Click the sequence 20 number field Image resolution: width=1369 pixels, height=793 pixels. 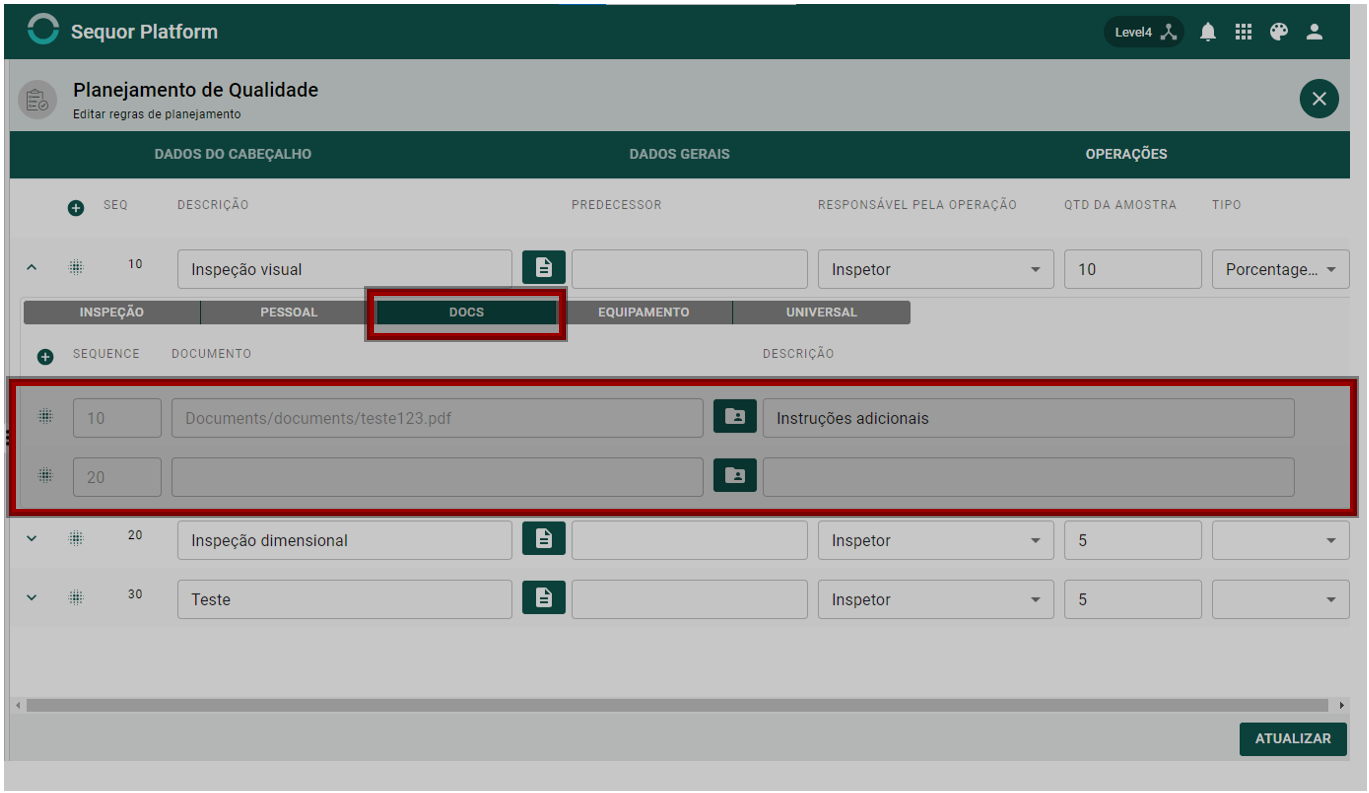117,477
